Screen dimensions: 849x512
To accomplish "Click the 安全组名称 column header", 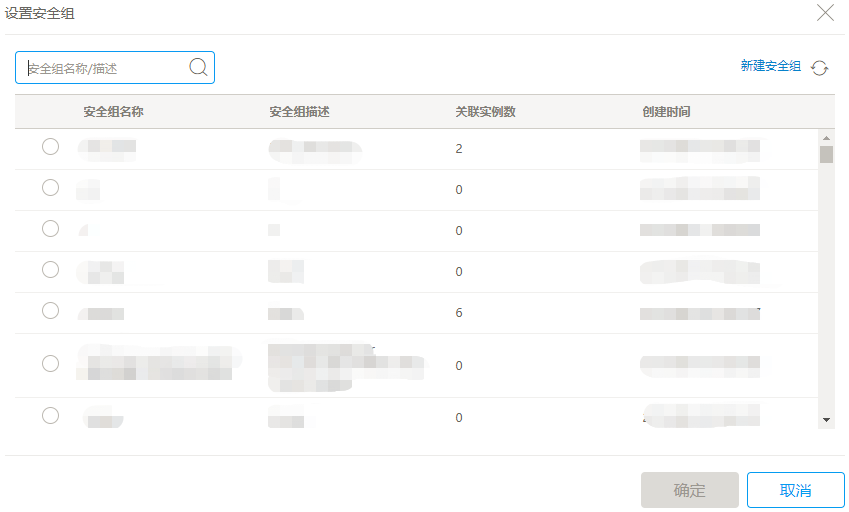I will (x=113, y=111).
